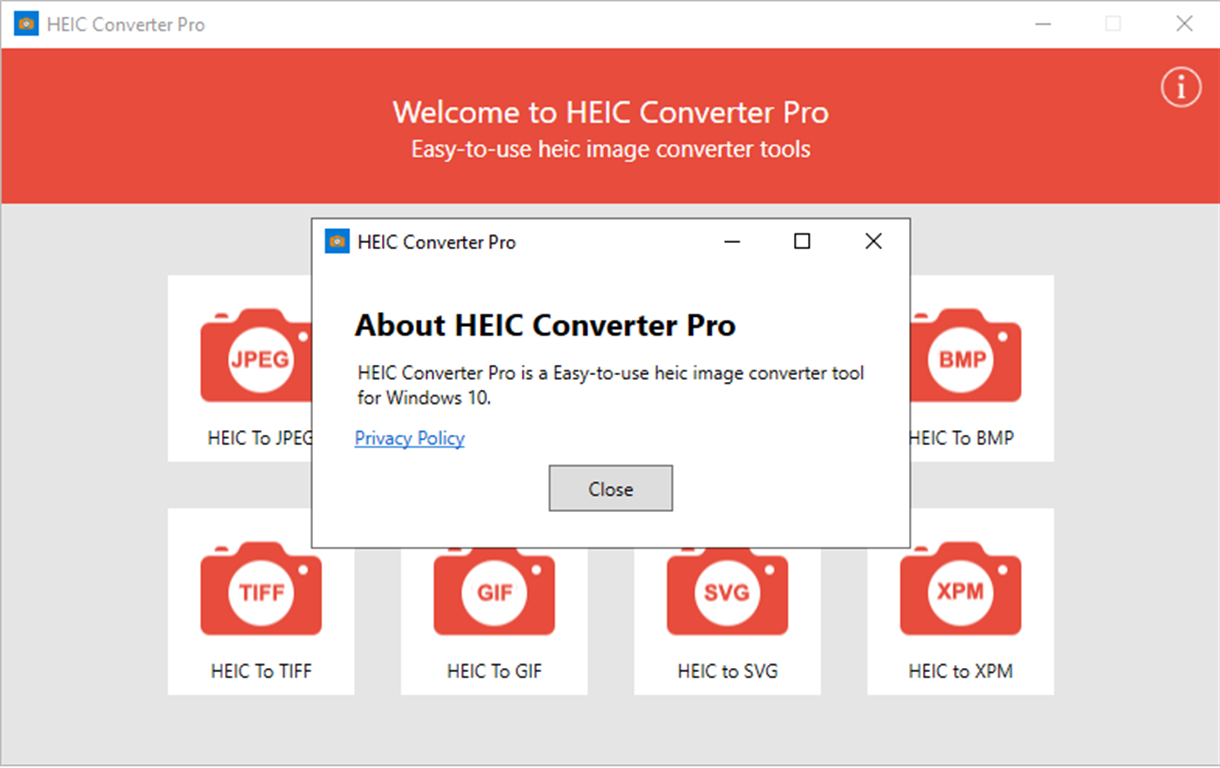The width and height of the screenshot is (1220, 768).
Task: Choose the XPM camera icon
Action: click(x=960, y=588)
